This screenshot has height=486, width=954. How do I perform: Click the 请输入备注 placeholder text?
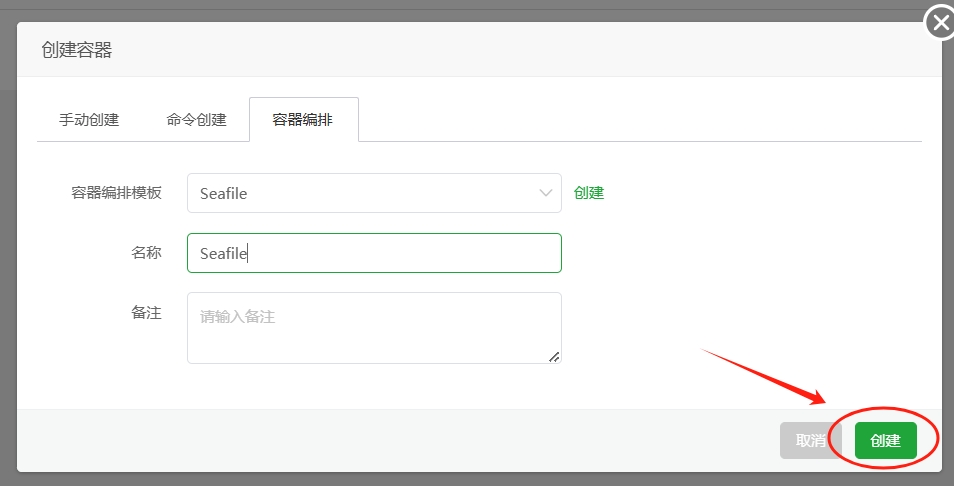[237, 316]
